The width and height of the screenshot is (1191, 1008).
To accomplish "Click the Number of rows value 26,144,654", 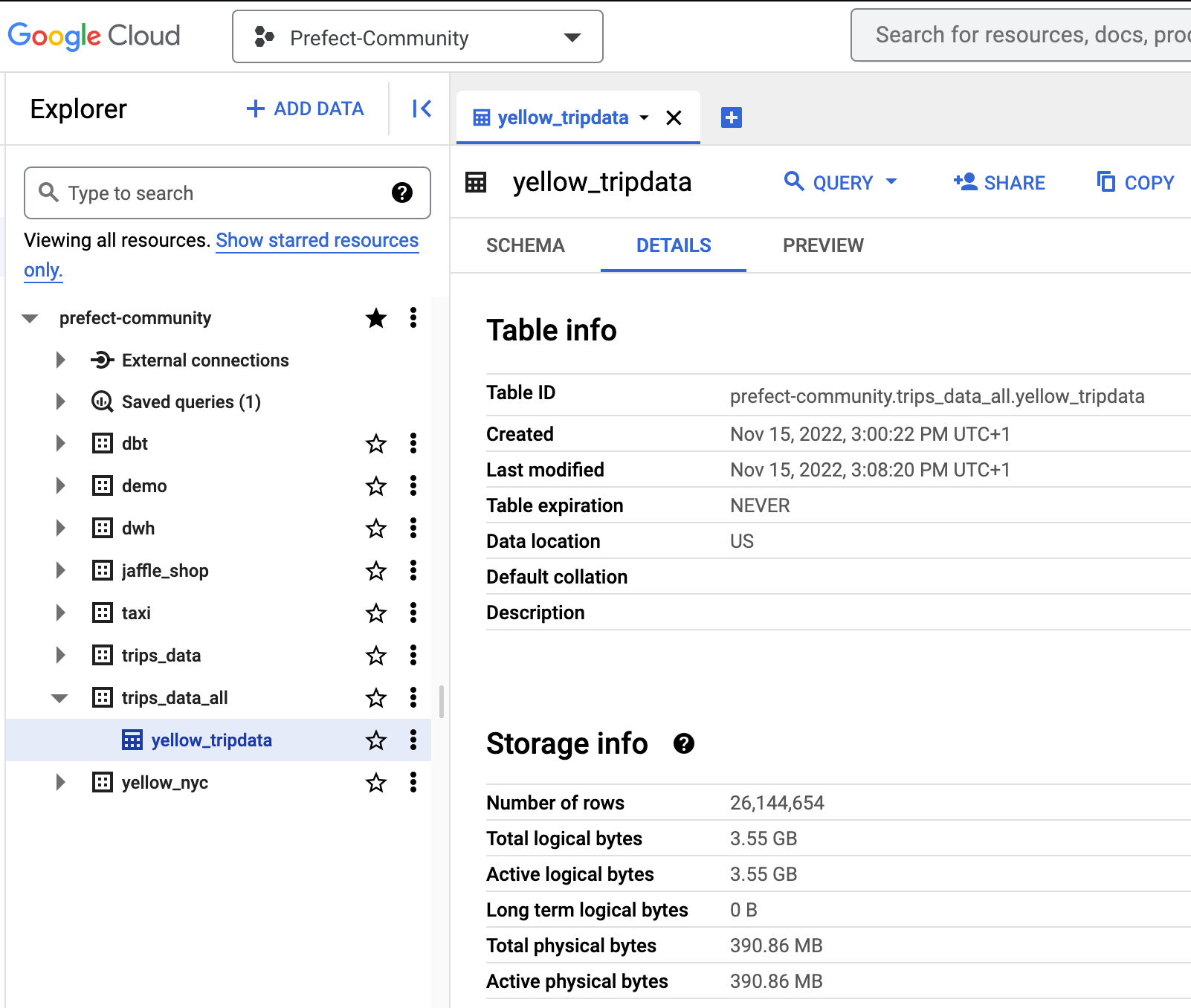I will [777, 803].
